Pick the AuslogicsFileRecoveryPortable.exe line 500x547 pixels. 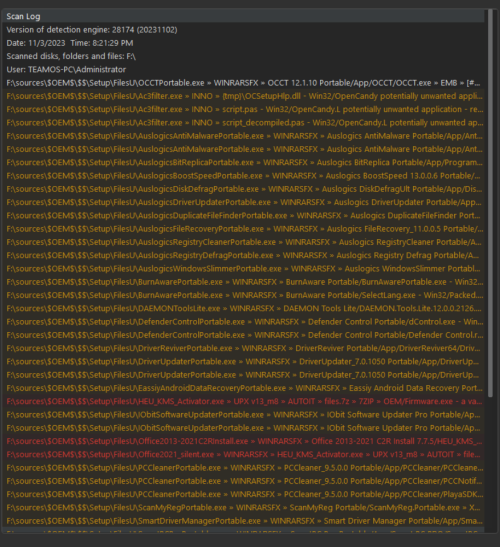coord(243,229)
